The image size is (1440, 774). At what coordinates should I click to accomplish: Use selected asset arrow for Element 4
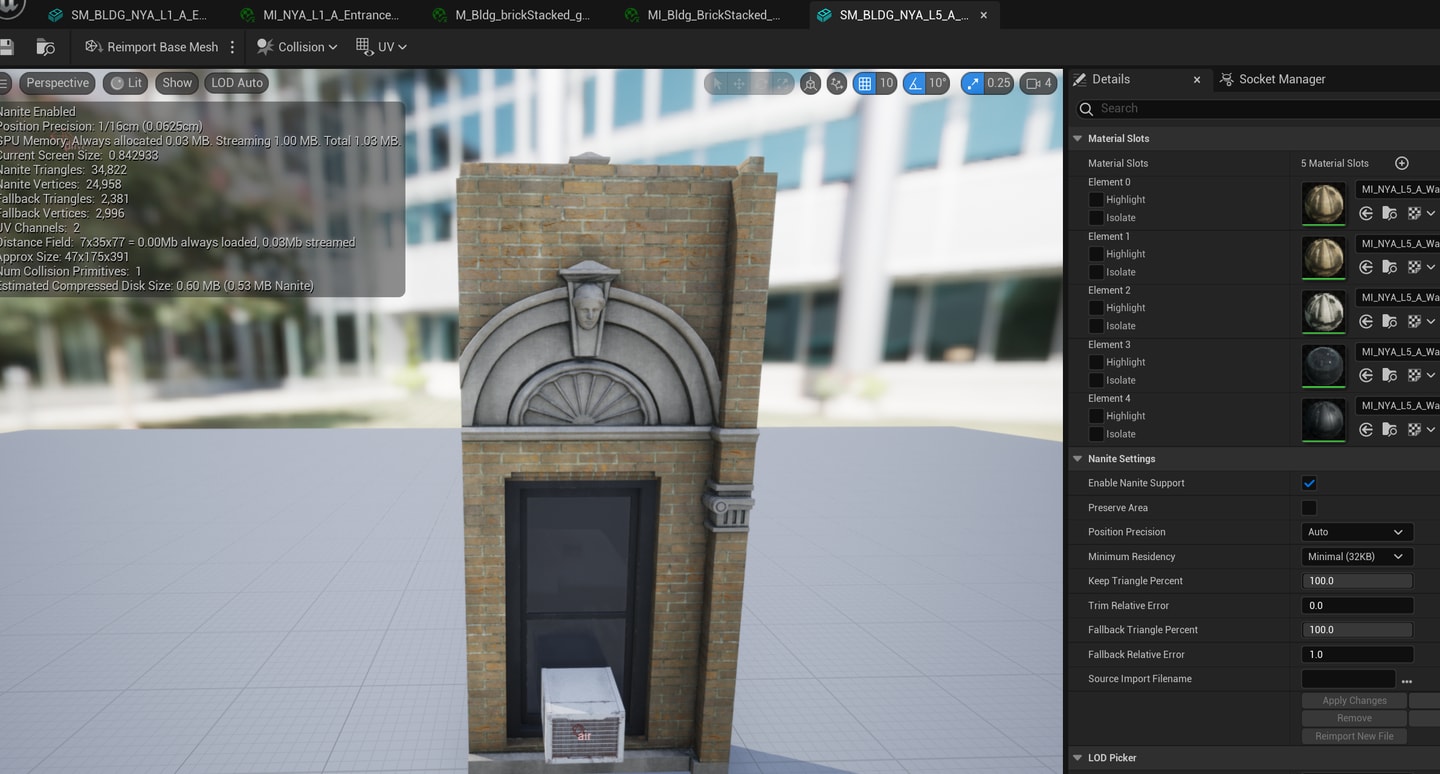tap(1366, 429)
